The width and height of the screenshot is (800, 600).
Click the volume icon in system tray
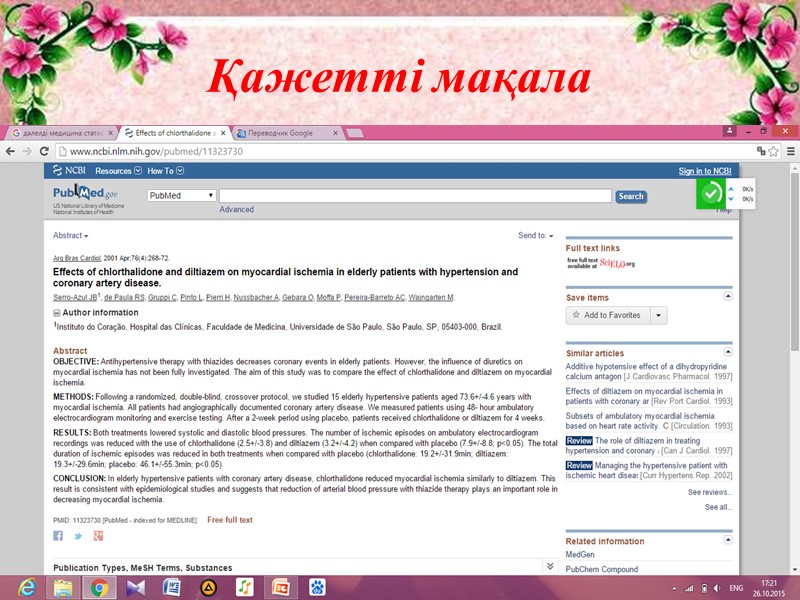[x=717, y=588]
